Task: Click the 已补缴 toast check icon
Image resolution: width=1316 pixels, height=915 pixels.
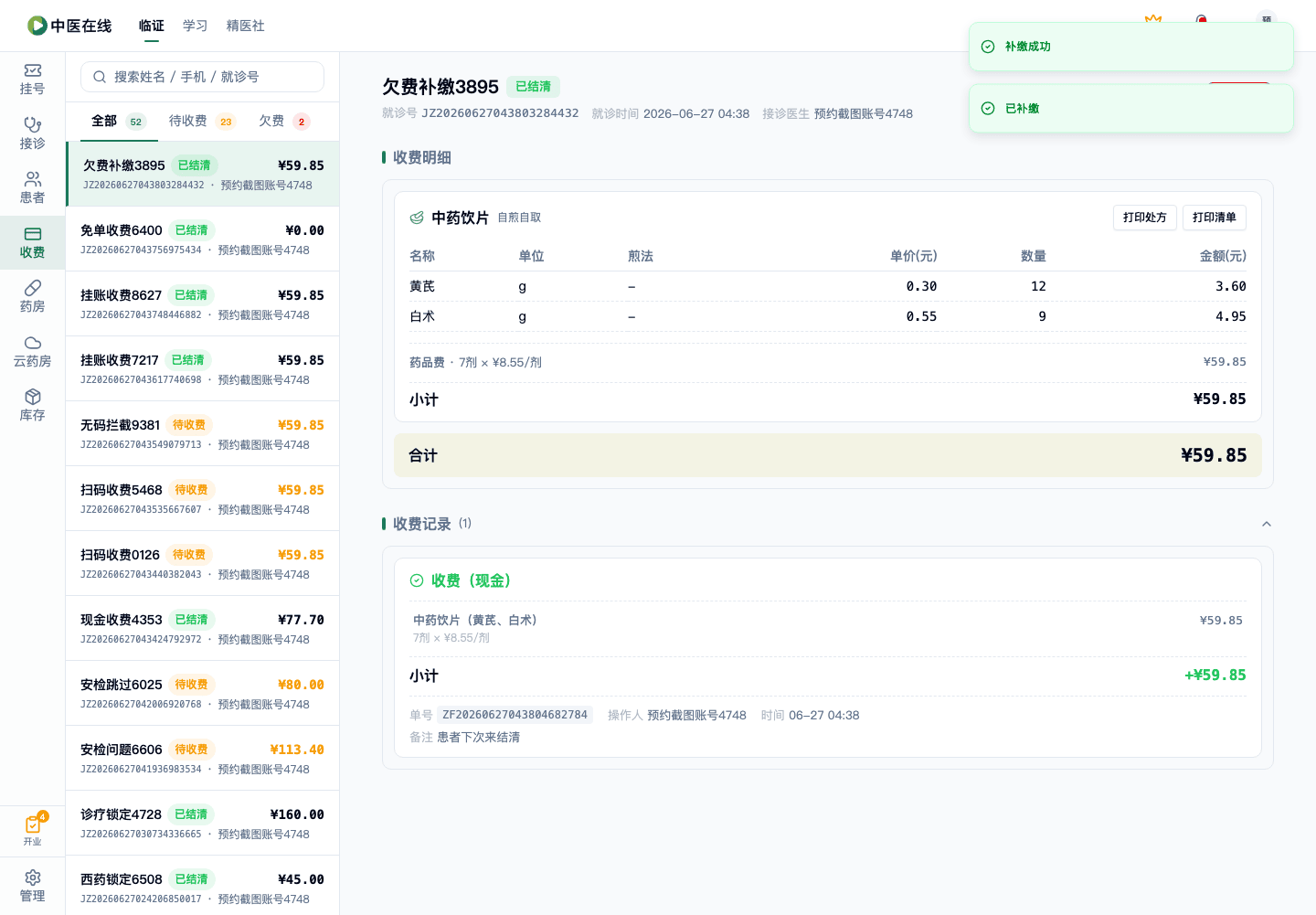Action: coord(988,108)
